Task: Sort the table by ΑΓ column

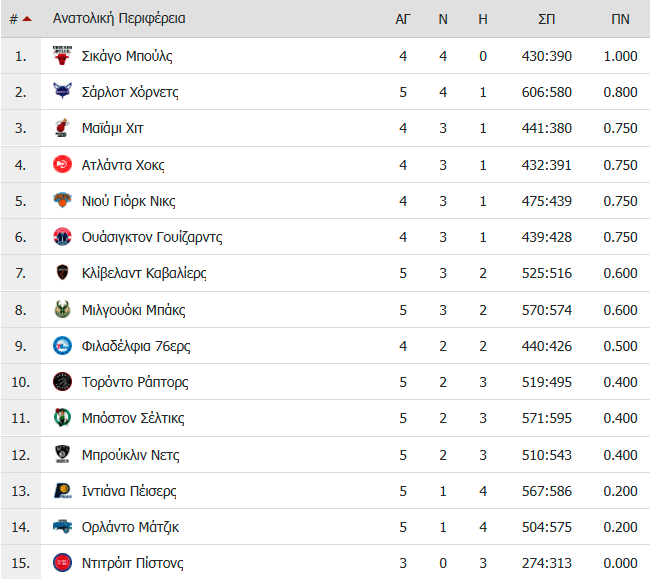Action: click(403, 19)
